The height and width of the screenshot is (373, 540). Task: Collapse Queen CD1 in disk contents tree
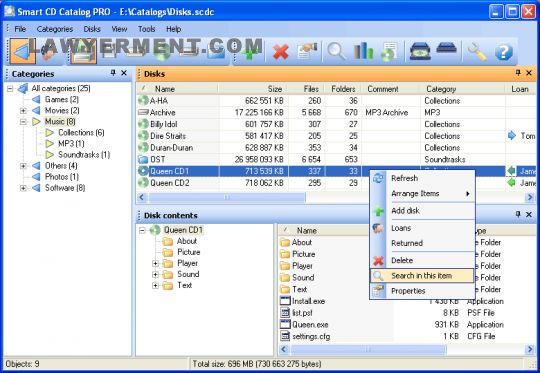click(x=142, y=230)
